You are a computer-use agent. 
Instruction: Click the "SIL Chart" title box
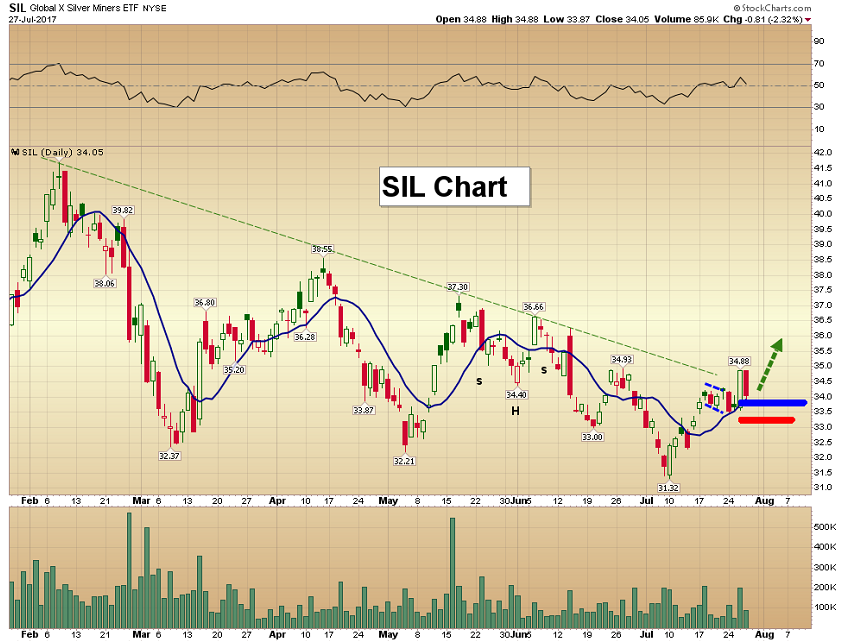tap(454, 186)
